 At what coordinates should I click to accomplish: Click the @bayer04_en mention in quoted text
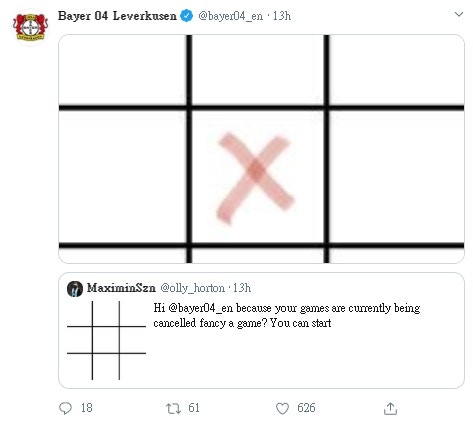coord(201,308)
